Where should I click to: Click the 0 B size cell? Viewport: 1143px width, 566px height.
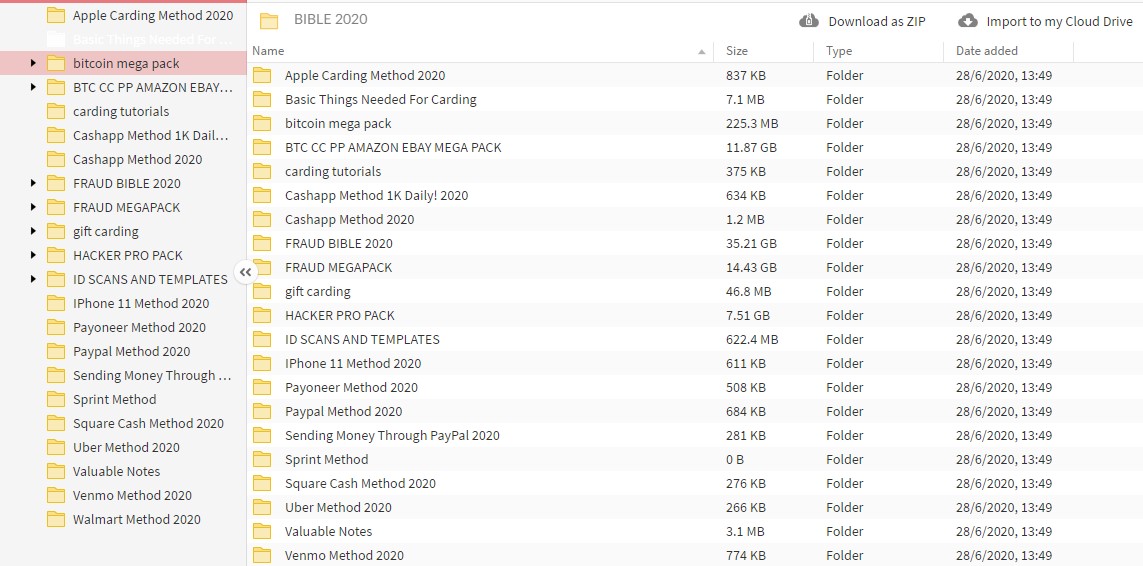click(x=735, y=460)
